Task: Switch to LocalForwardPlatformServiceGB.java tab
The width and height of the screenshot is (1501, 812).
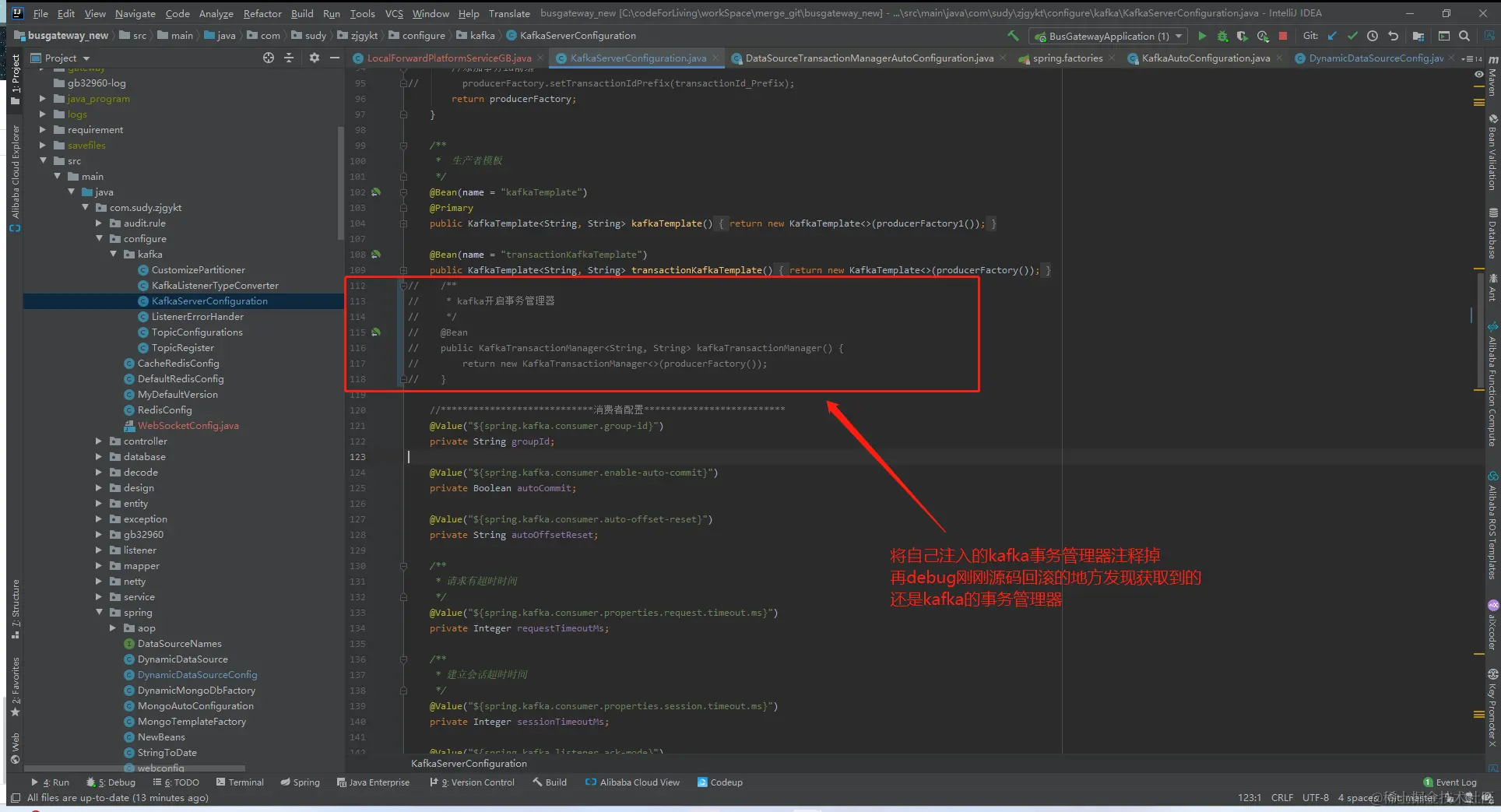Action: point(448,58)
